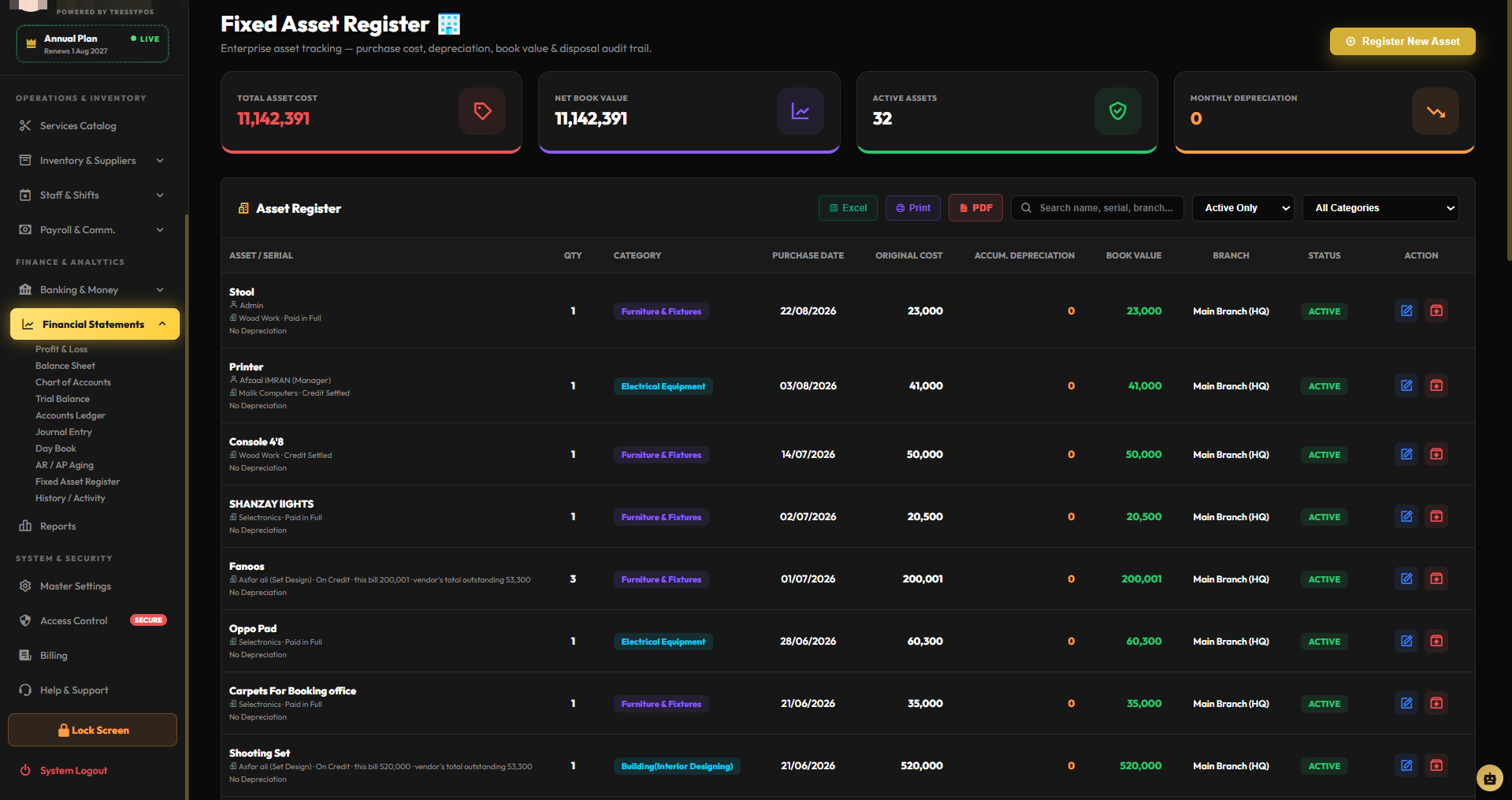Open Balance Sheet page

coord(65,366)
